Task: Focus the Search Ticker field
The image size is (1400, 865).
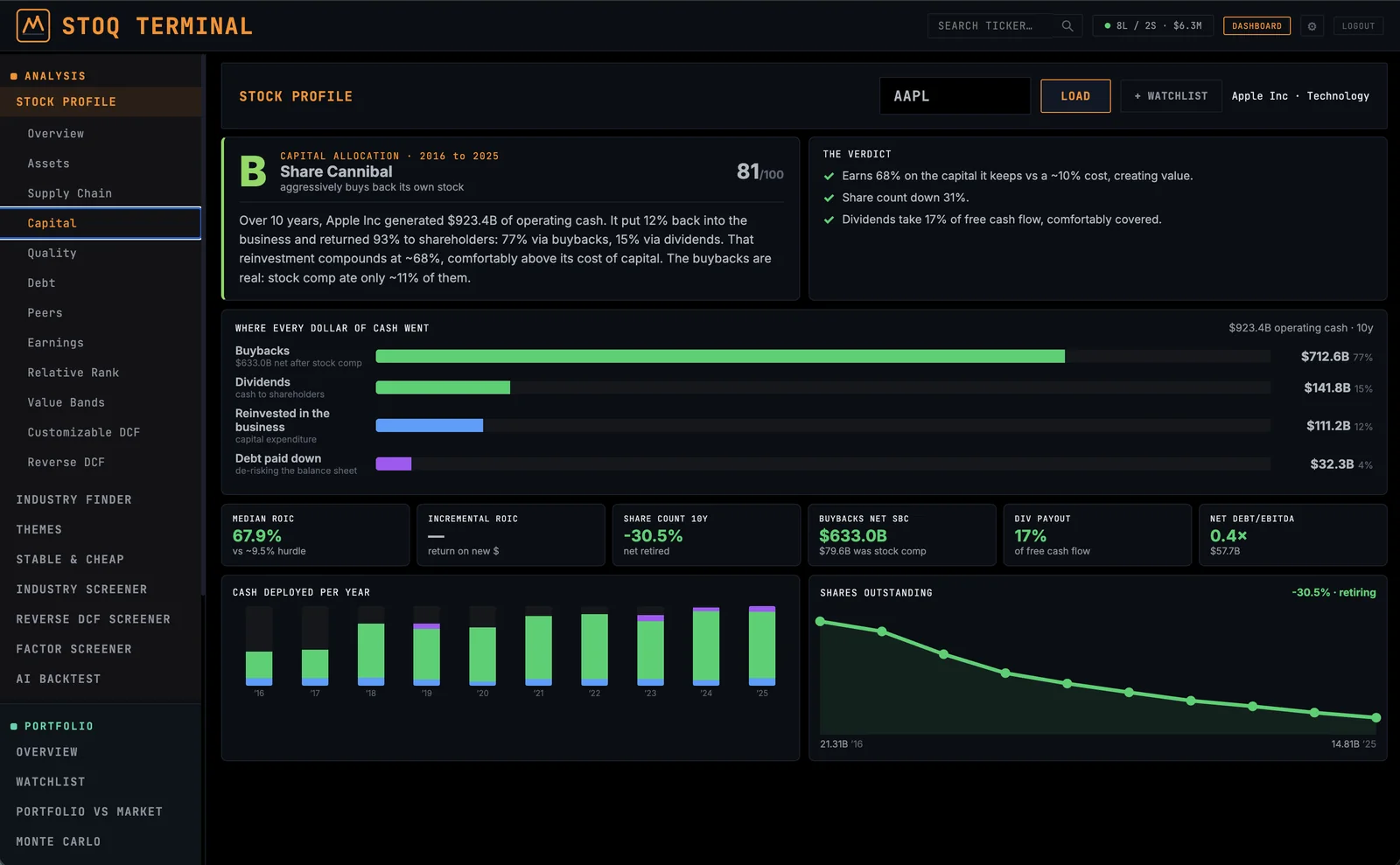Action: pyautogui.click(x=1004, y=26)
